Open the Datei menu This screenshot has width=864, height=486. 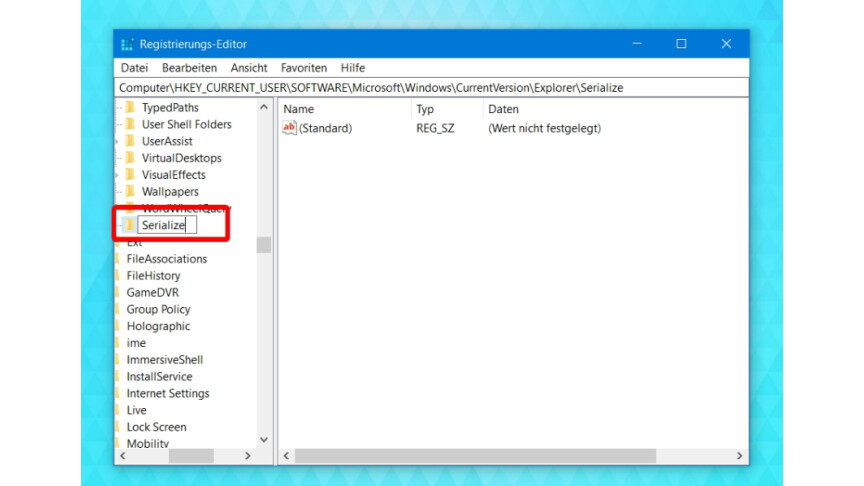point(134,68)
